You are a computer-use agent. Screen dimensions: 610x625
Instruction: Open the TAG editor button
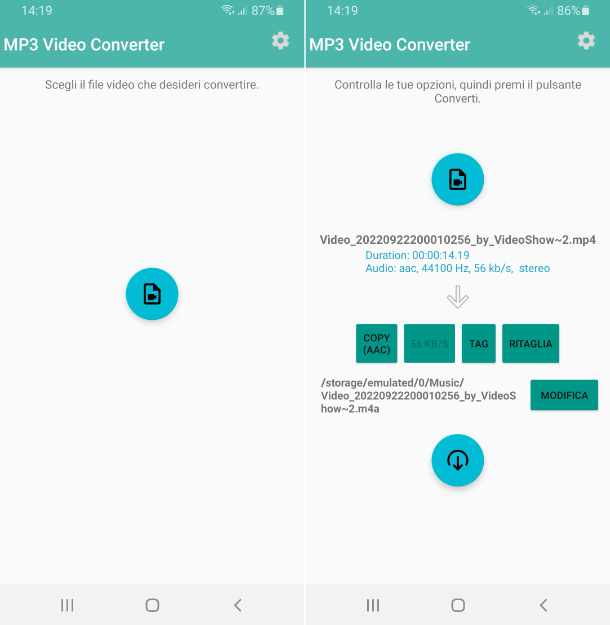[478, 344]
